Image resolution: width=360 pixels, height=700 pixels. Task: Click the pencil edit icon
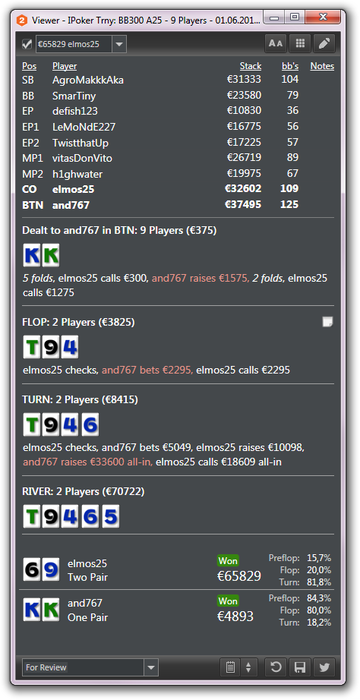(x=324, y=43)
